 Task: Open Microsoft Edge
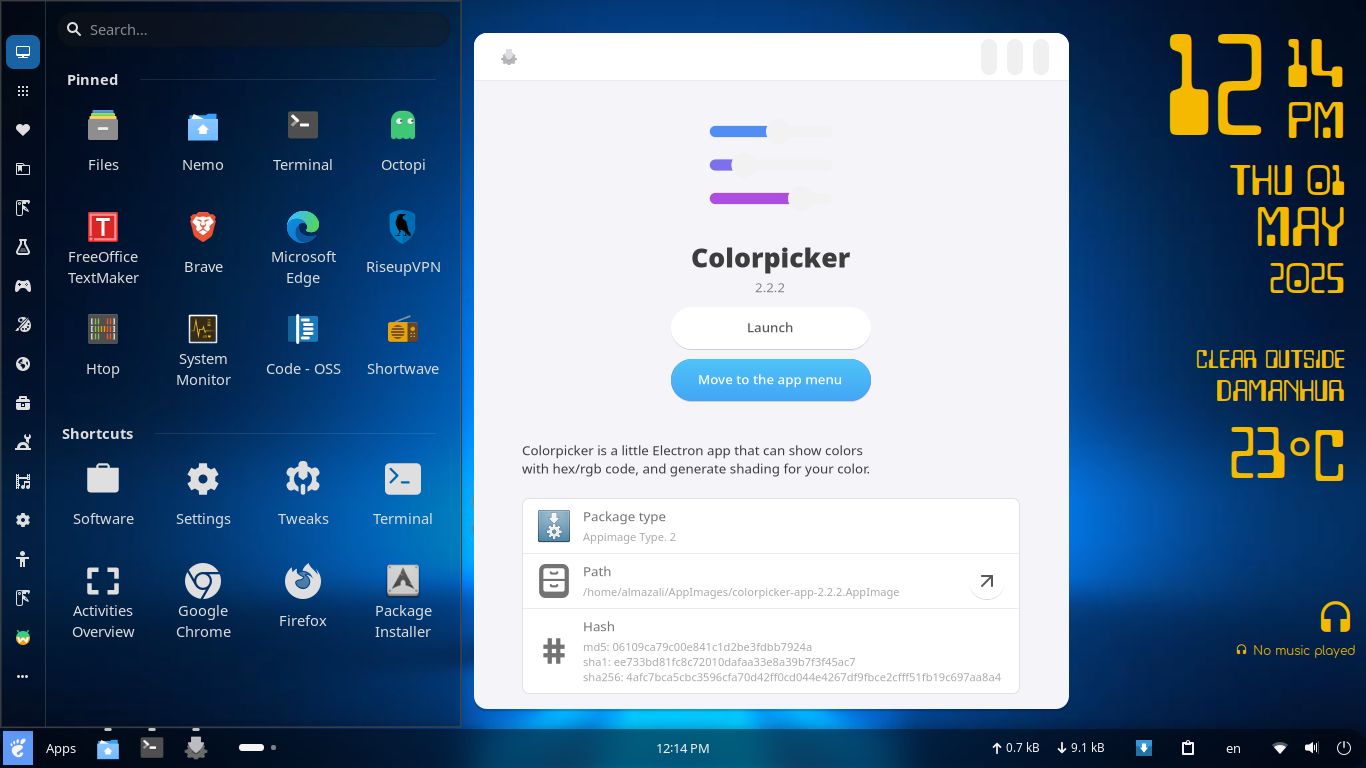pos(303,247)
